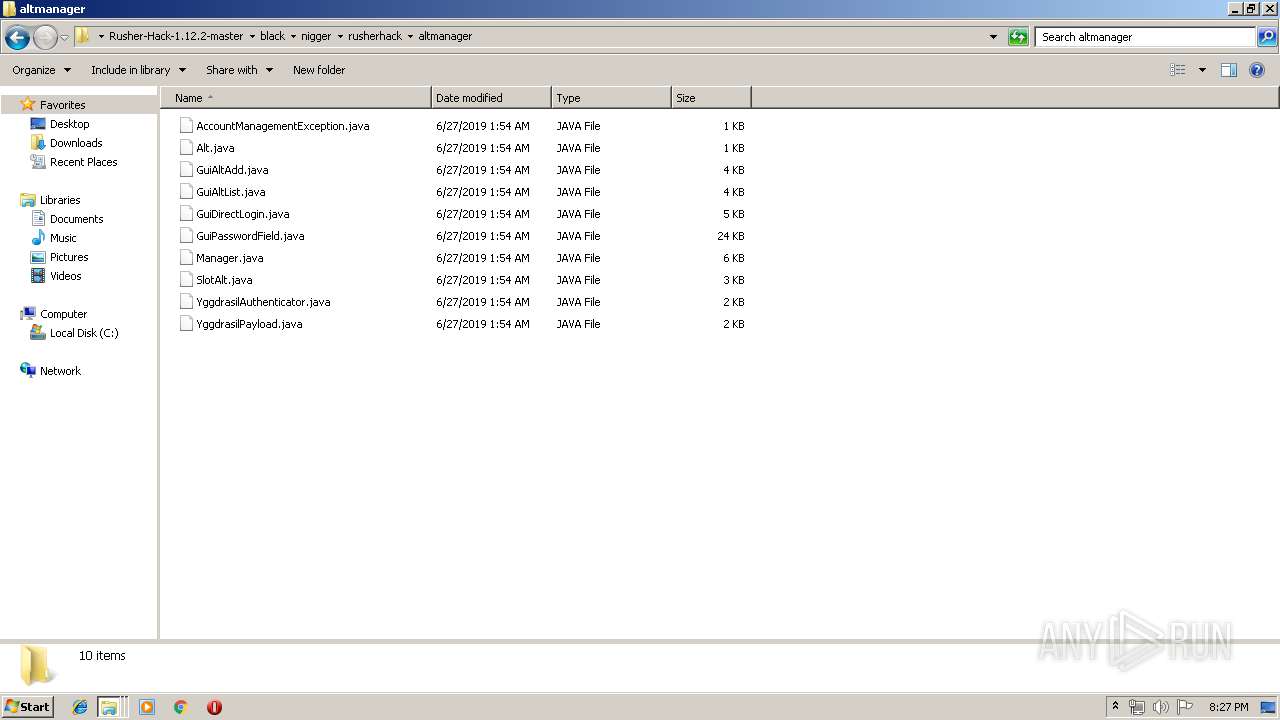Click the 24 KB size of GuiPasswordField.java
This screenshot has width=1280, height=720.
pyautogui.click(x=731, y=236)
